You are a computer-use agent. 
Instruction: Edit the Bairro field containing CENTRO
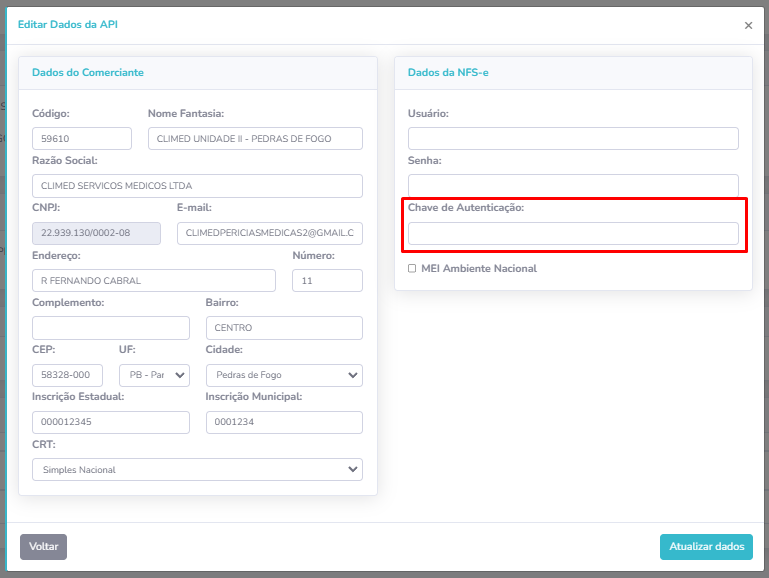(x=284, y=328)
